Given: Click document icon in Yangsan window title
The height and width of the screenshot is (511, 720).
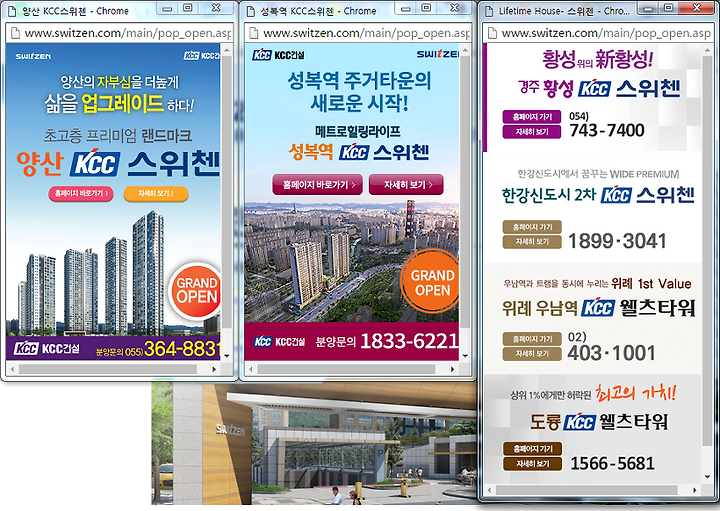Looking at the screenshot, I should coord(12,11).
